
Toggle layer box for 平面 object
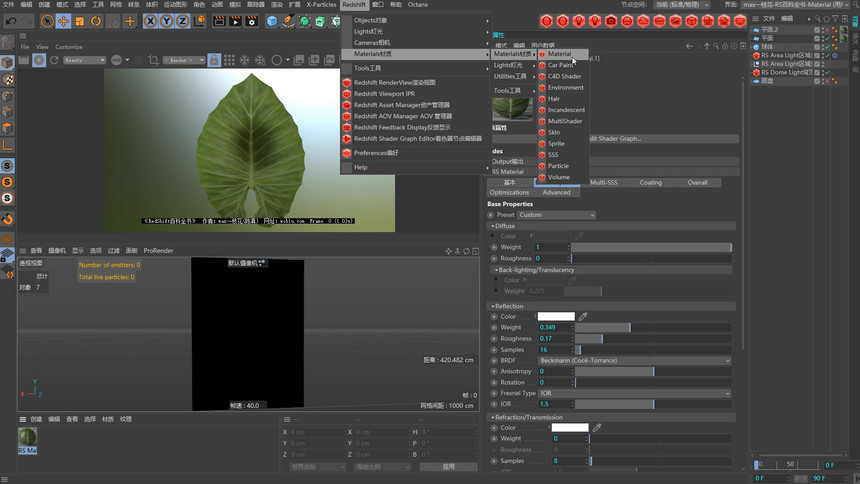pyautogui.click(x=817, y=38)
